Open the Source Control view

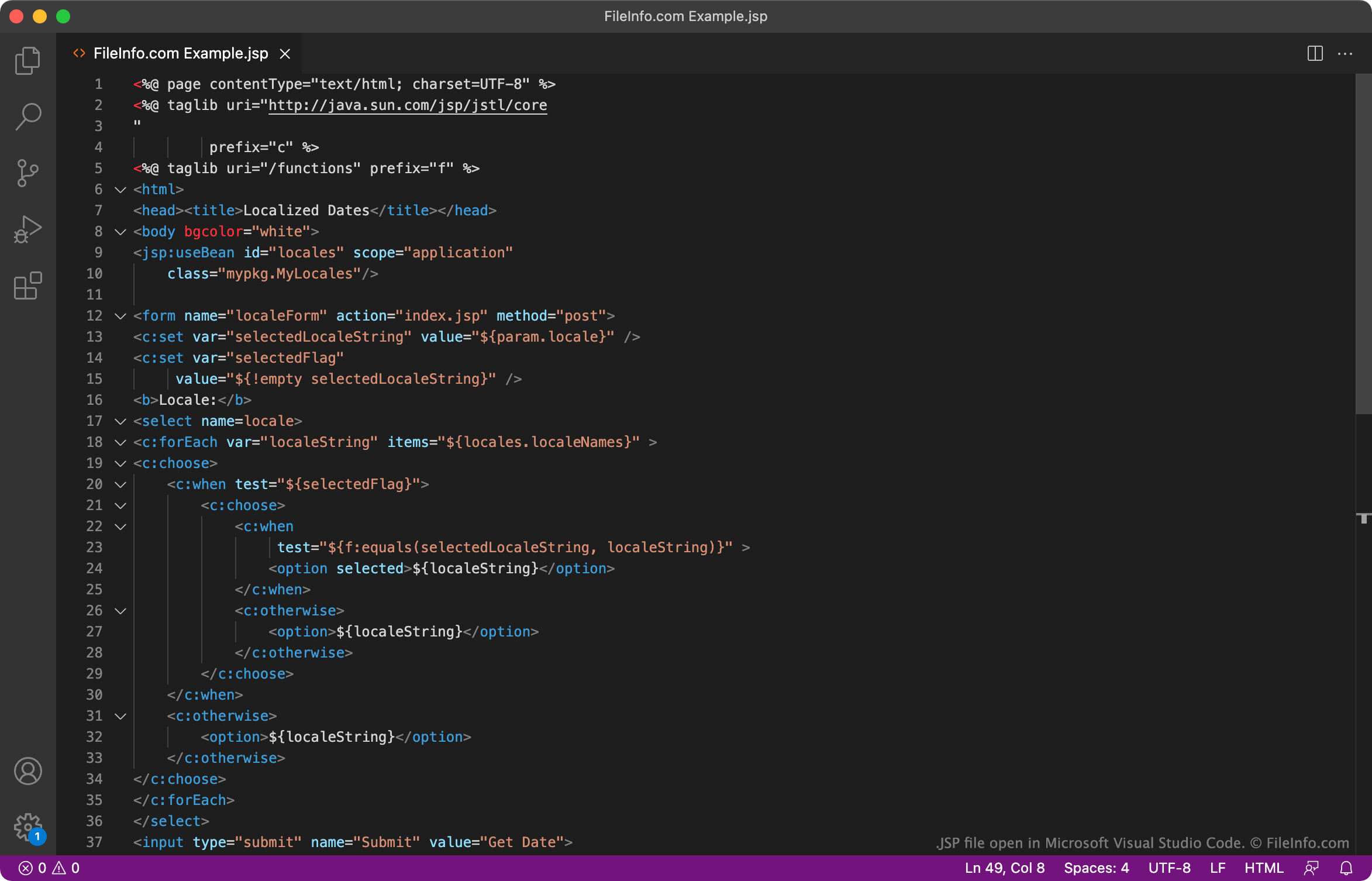tap(27, 173)
